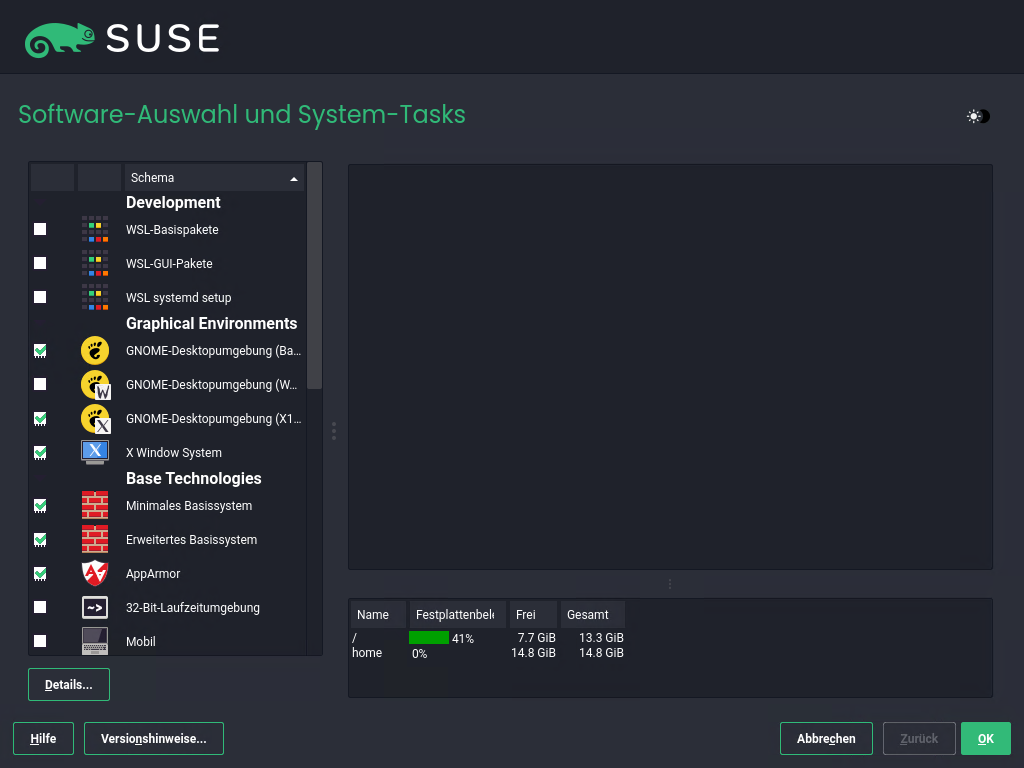Image resolution: width=1024 pixels, height=768 pixels.
Task: Click the WSL-Basispakete pattern icon
Action: pos(94,229)
